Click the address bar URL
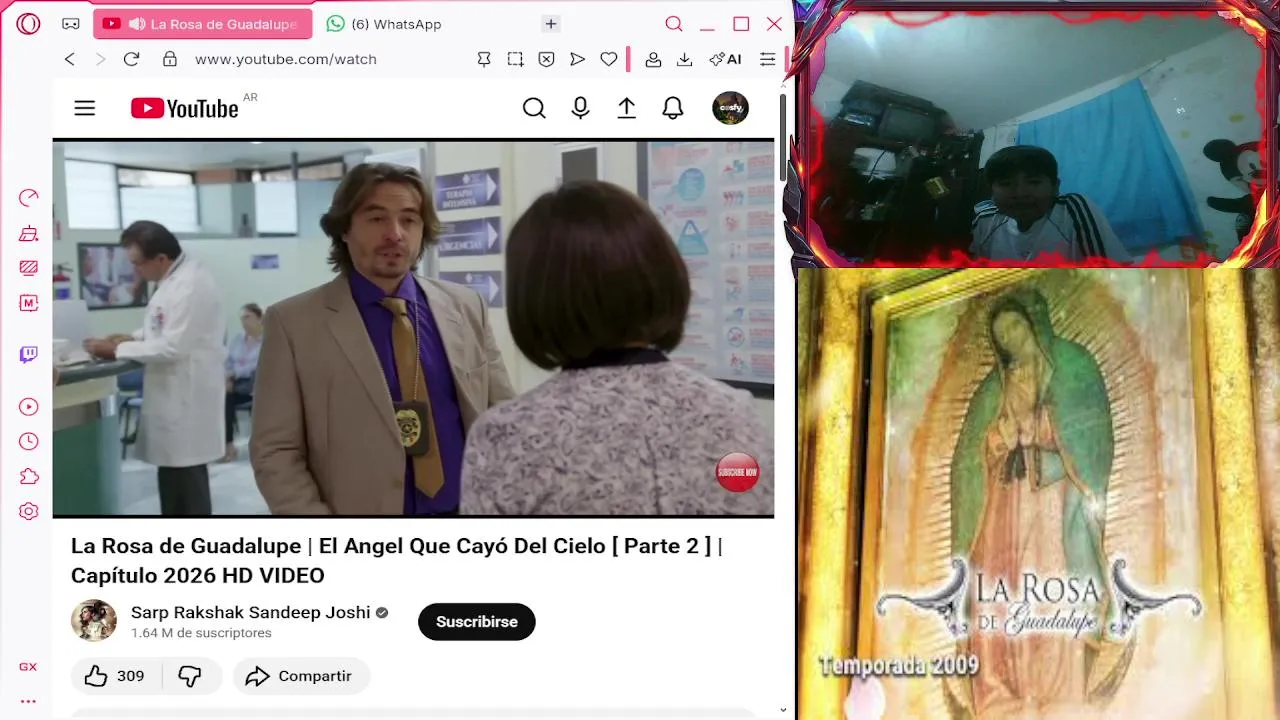 tap(286, 59)
